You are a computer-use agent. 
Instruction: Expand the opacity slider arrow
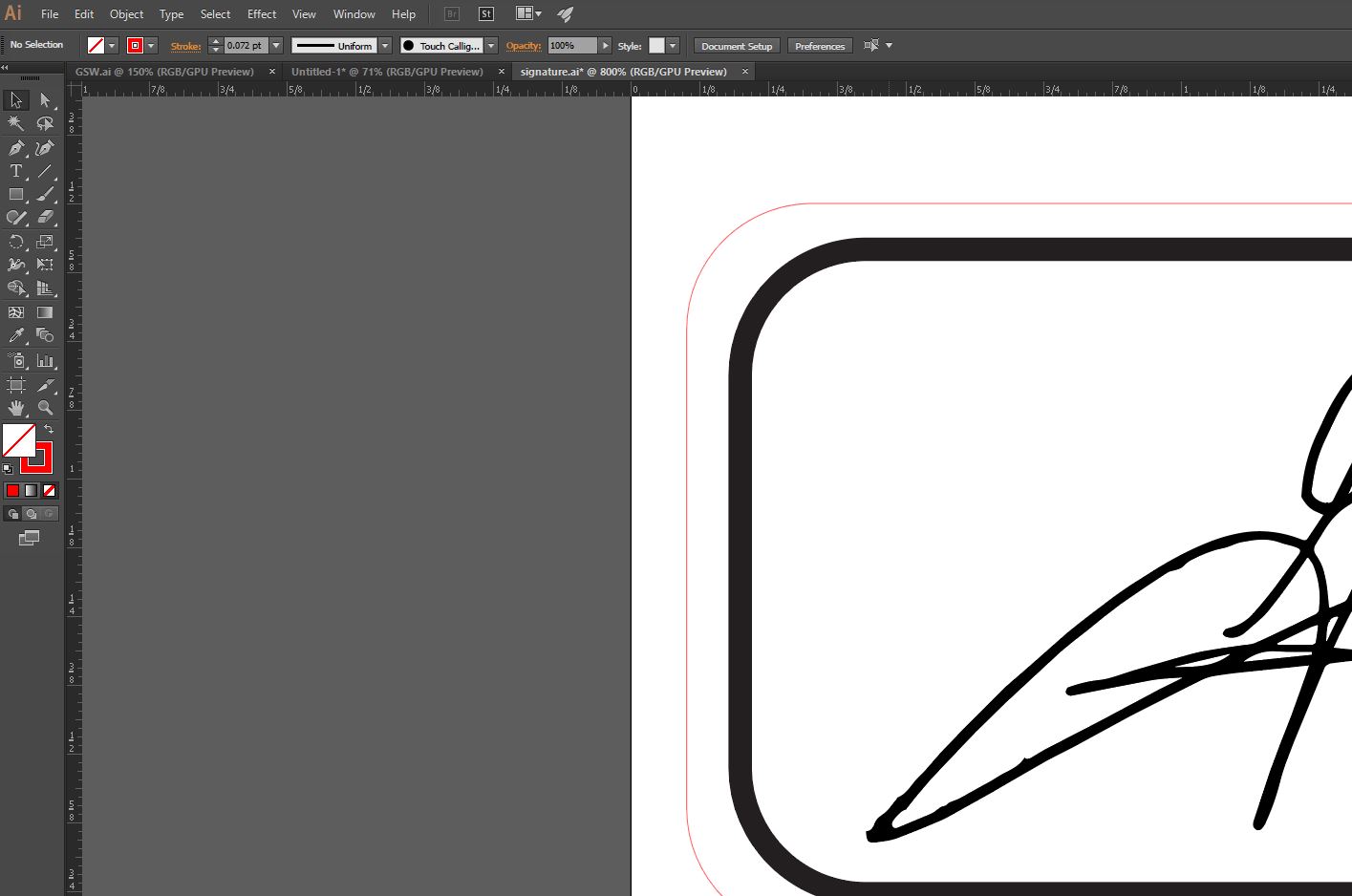605,46
